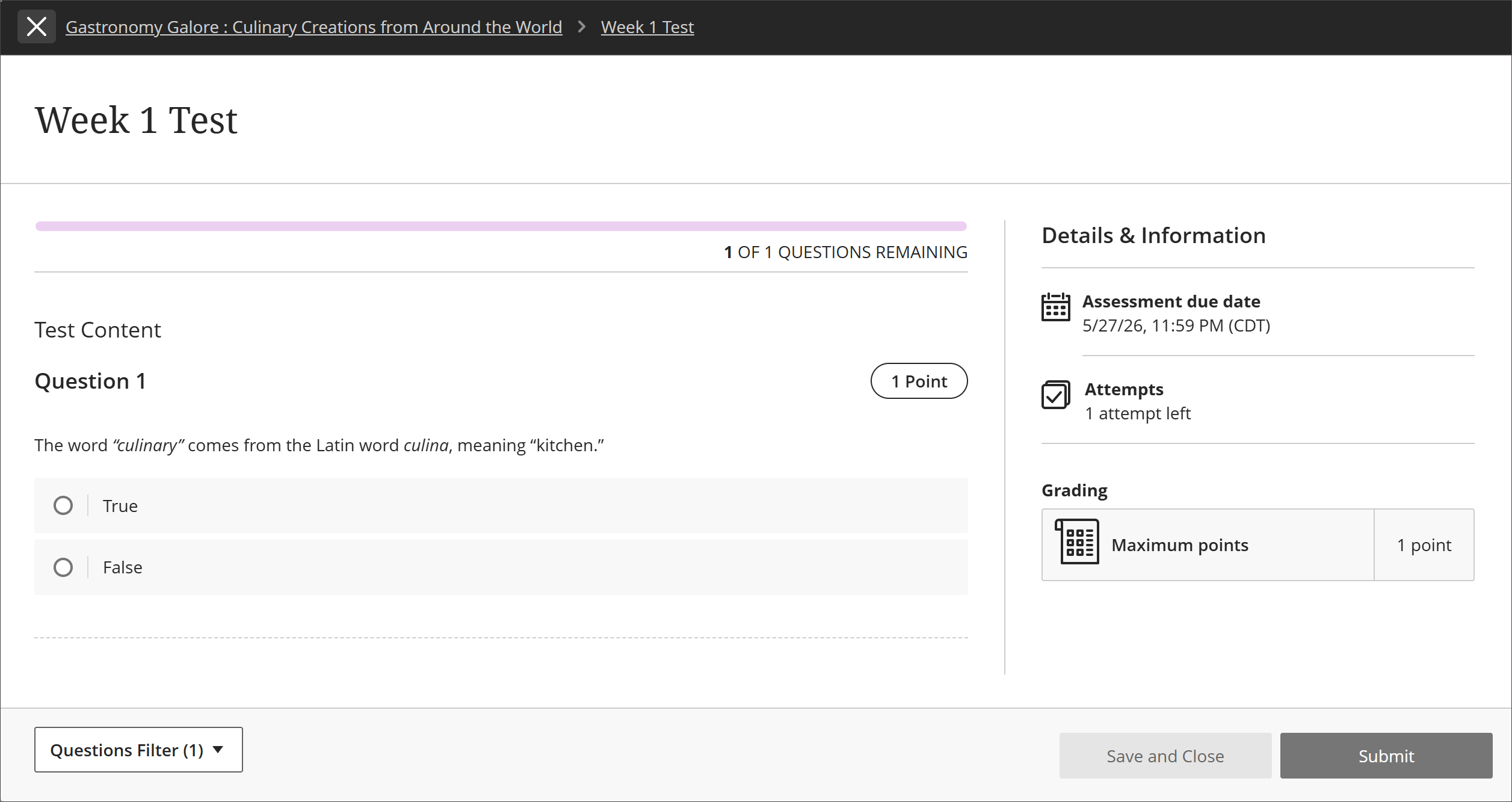1512x802 pixels.
Task: Expand the Questions Filter (1) dropdown
Action: pos(138,750)
